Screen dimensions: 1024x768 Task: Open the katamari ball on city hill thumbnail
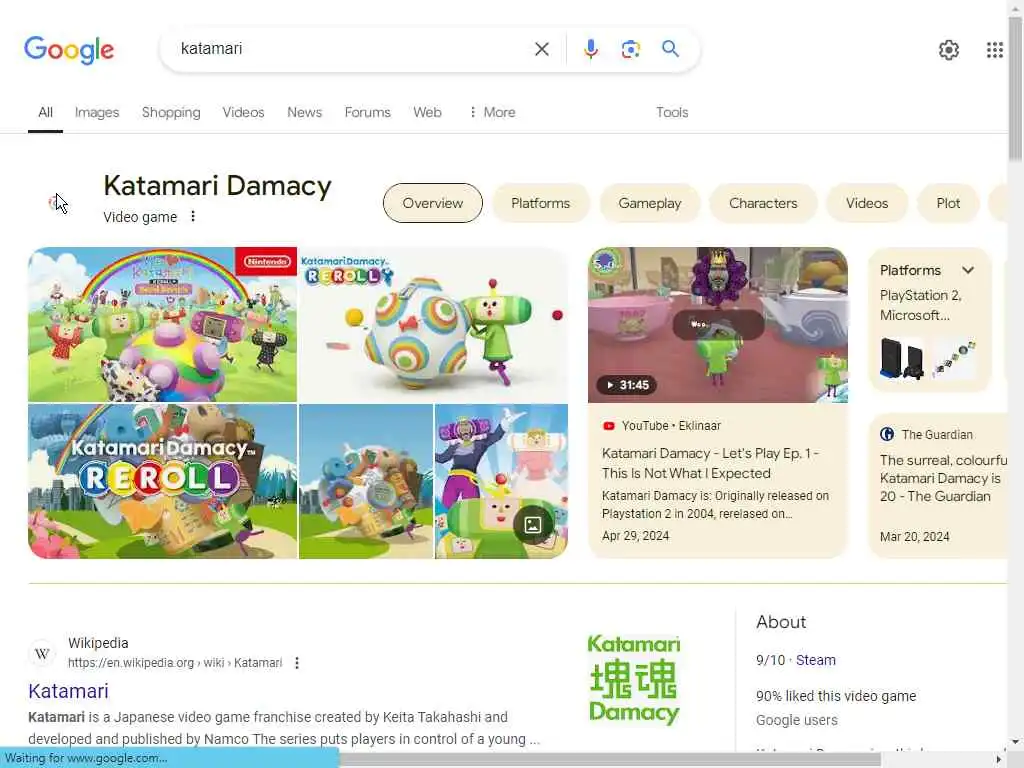pyautogui.click(x=366, y=481)
